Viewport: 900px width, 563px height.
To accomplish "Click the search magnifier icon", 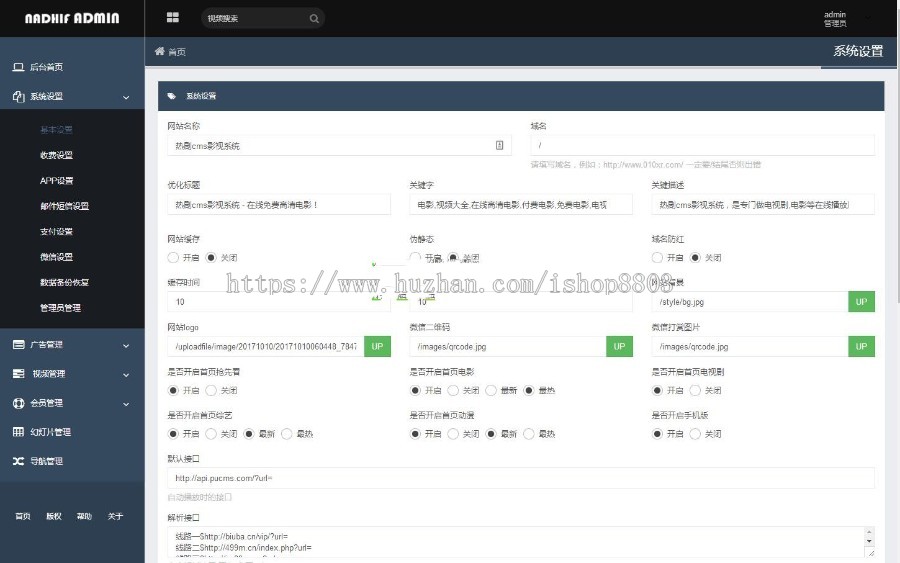I will (x=314, y=18).
